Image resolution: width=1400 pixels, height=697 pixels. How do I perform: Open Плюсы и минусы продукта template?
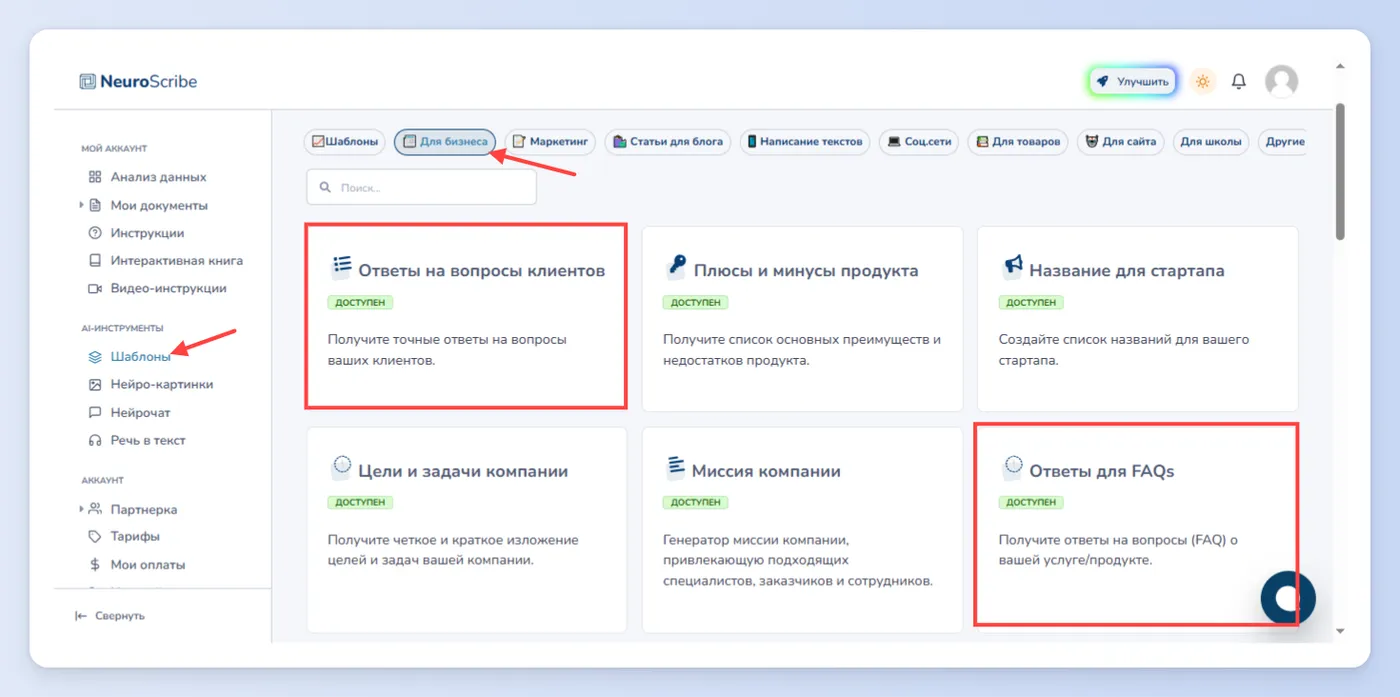[802, 318]
